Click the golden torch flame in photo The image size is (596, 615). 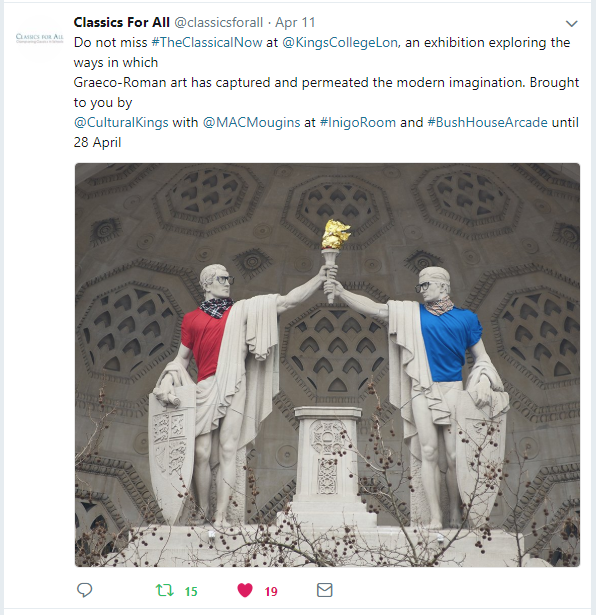pos(336,234)
